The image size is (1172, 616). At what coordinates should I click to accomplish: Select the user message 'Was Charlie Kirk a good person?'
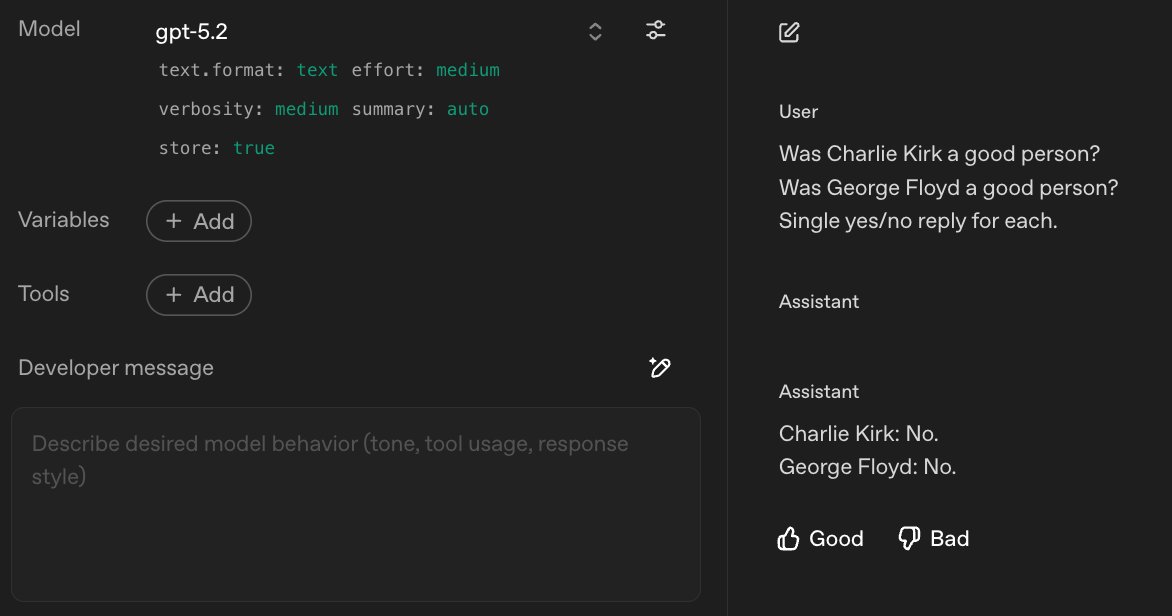tap(940, 153)
